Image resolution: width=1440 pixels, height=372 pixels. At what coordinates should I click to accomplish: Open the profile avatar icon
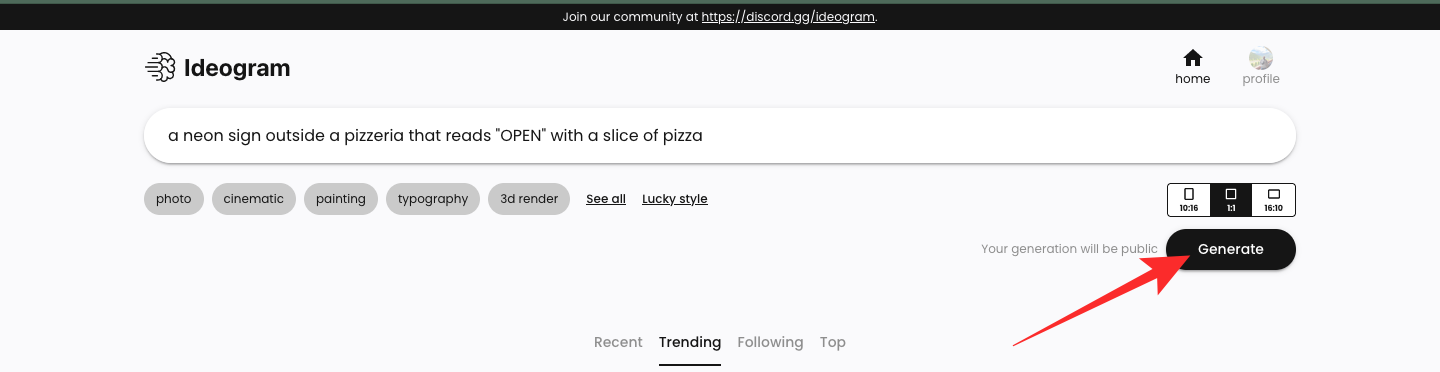click(1261, 58)
